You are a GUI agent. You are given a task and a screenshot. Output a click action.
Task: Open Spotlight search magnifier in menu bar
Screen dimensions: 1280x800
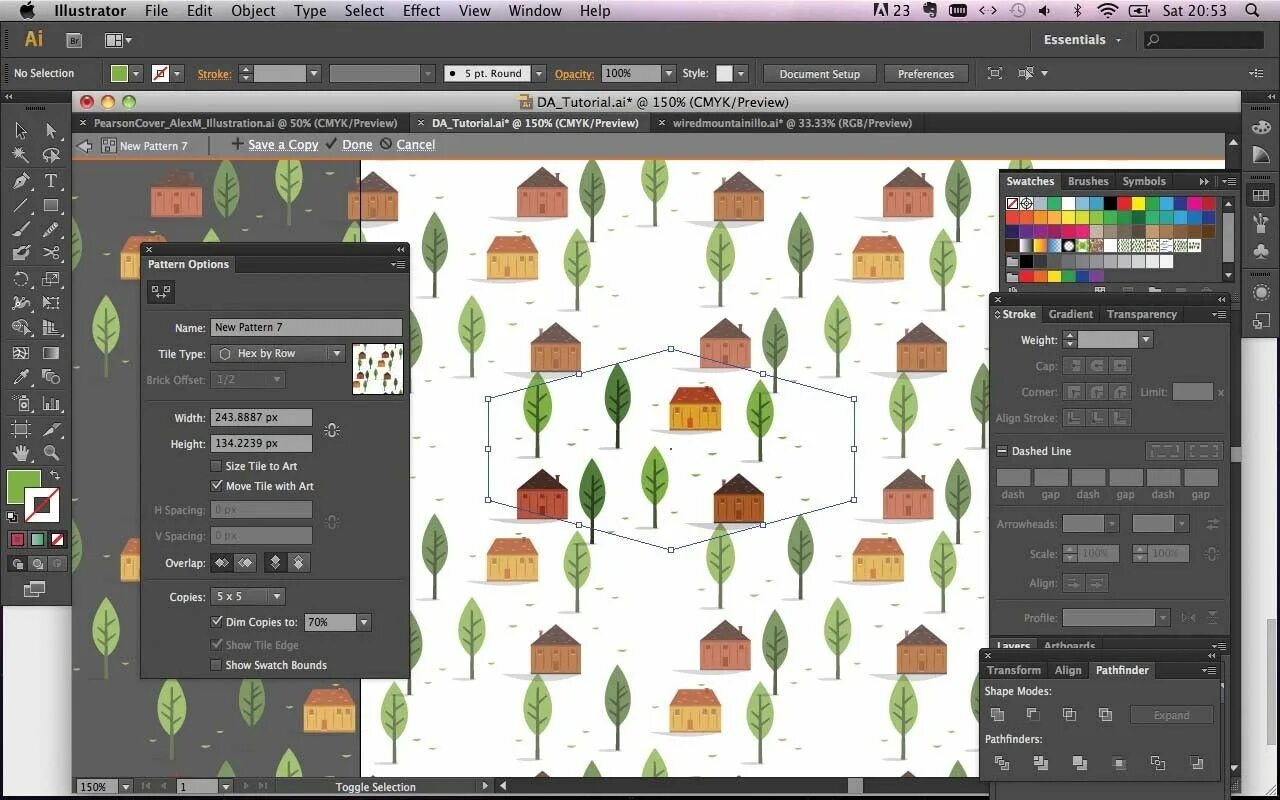pos(1253,11)
